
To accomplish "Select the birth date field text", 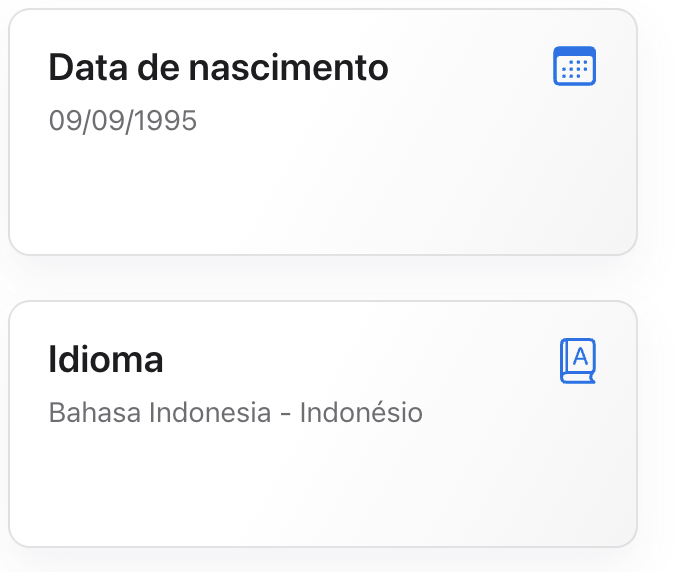I will click(x=123, y=121).
